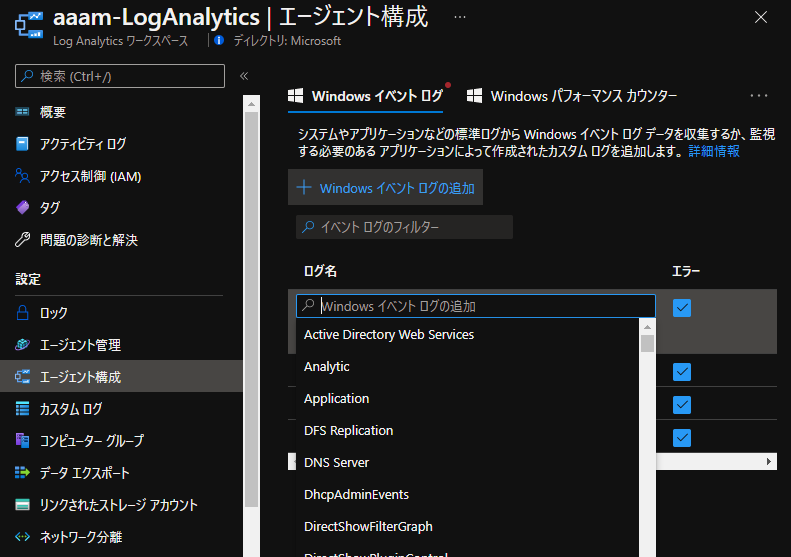Click the エージェント構成 sidebar icon
The image size is (791, 557).
tap(22, 376)
